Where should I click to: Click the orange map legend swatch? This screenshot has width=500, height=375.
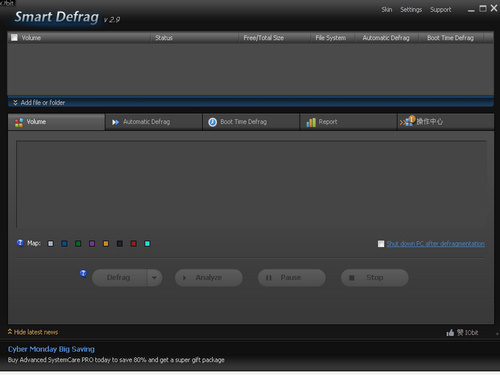click(x=106, y=244)
